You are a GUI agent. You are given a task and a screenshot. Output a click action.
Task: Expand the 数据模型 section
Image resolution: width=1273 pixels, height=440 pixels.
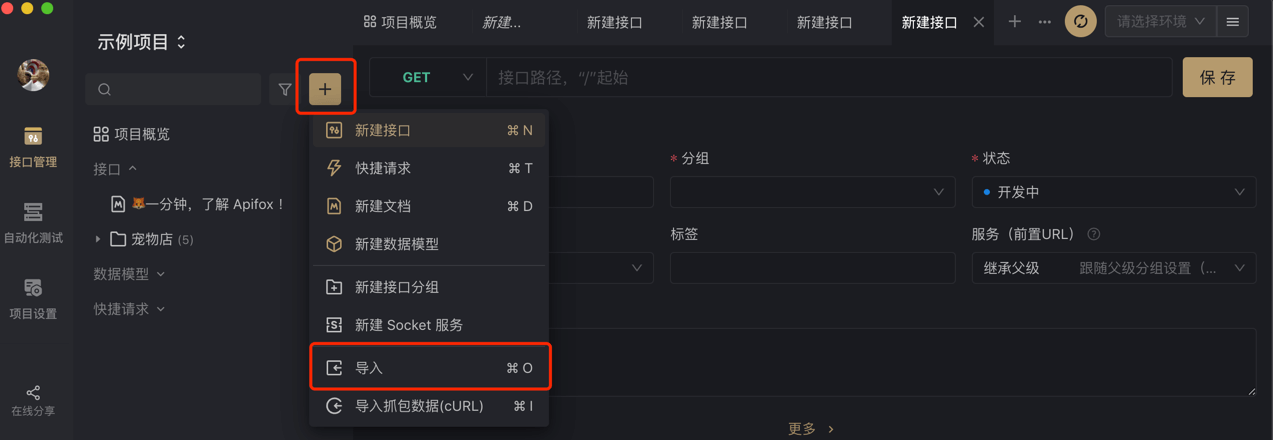(x=129, y=274)
